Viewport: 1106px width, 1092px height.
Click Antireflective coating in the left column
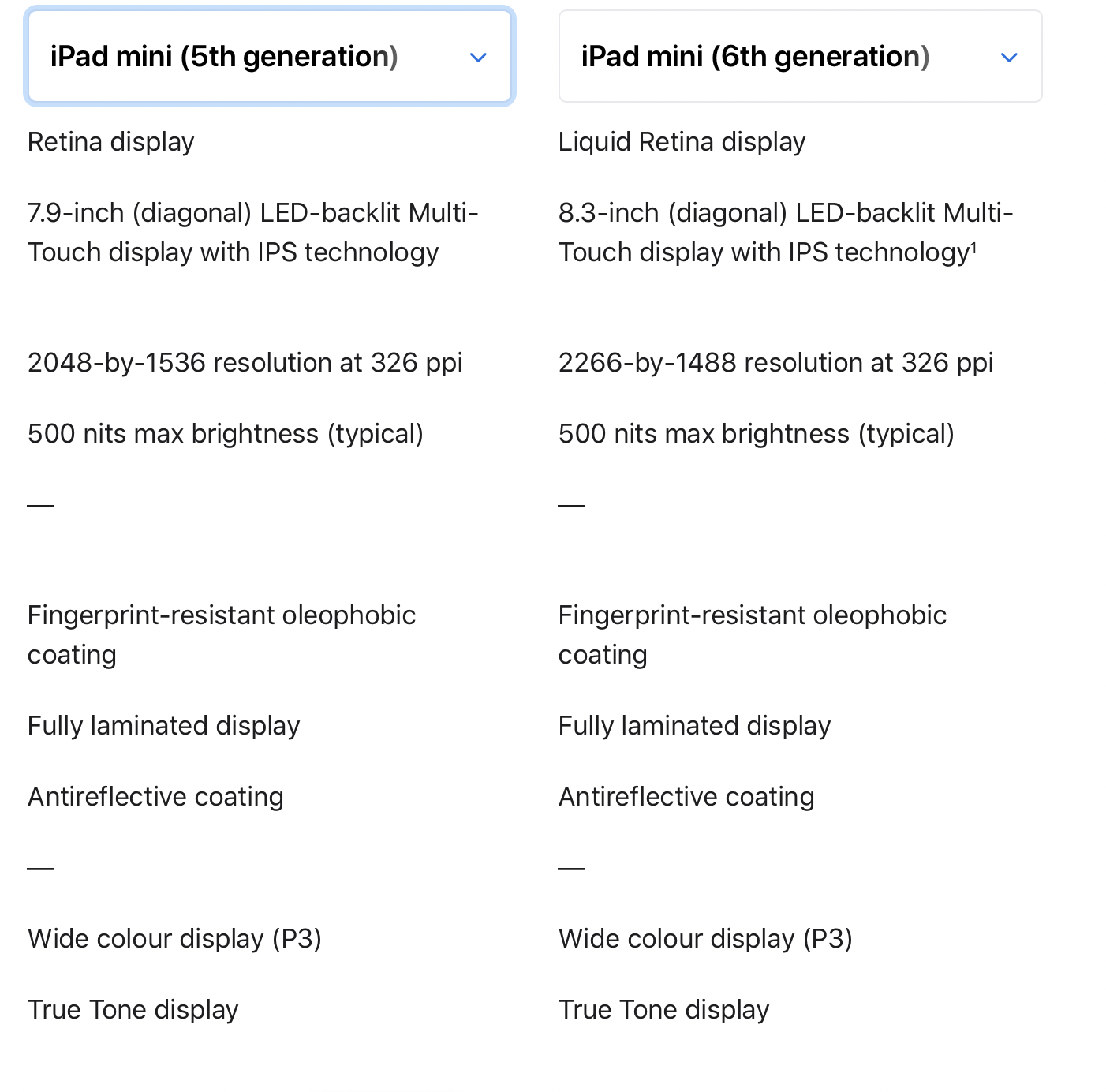click(155, 797)
